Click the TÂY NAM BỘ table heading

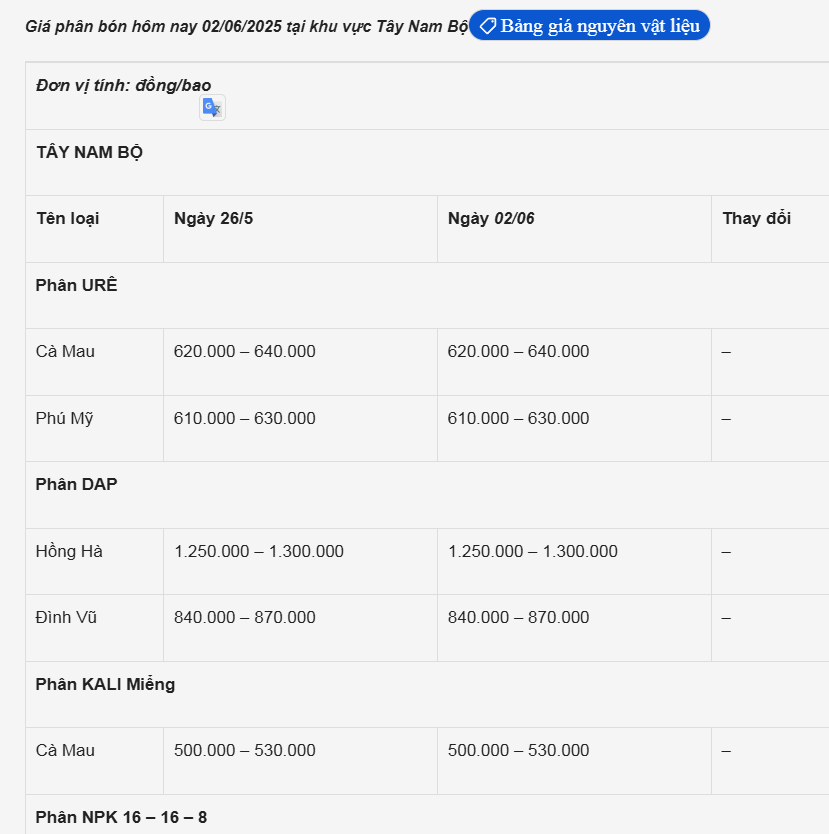point(90,152)
